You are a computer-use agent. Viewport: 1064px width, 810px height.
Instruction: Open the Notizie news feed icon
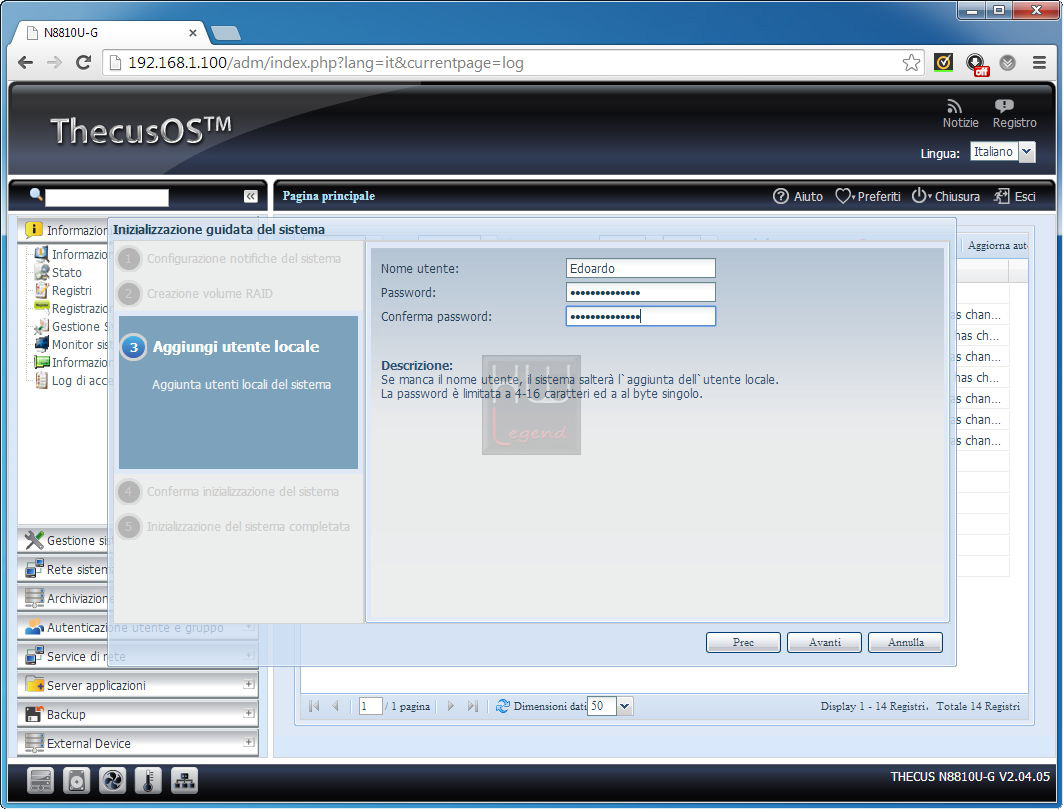point(954,107)
